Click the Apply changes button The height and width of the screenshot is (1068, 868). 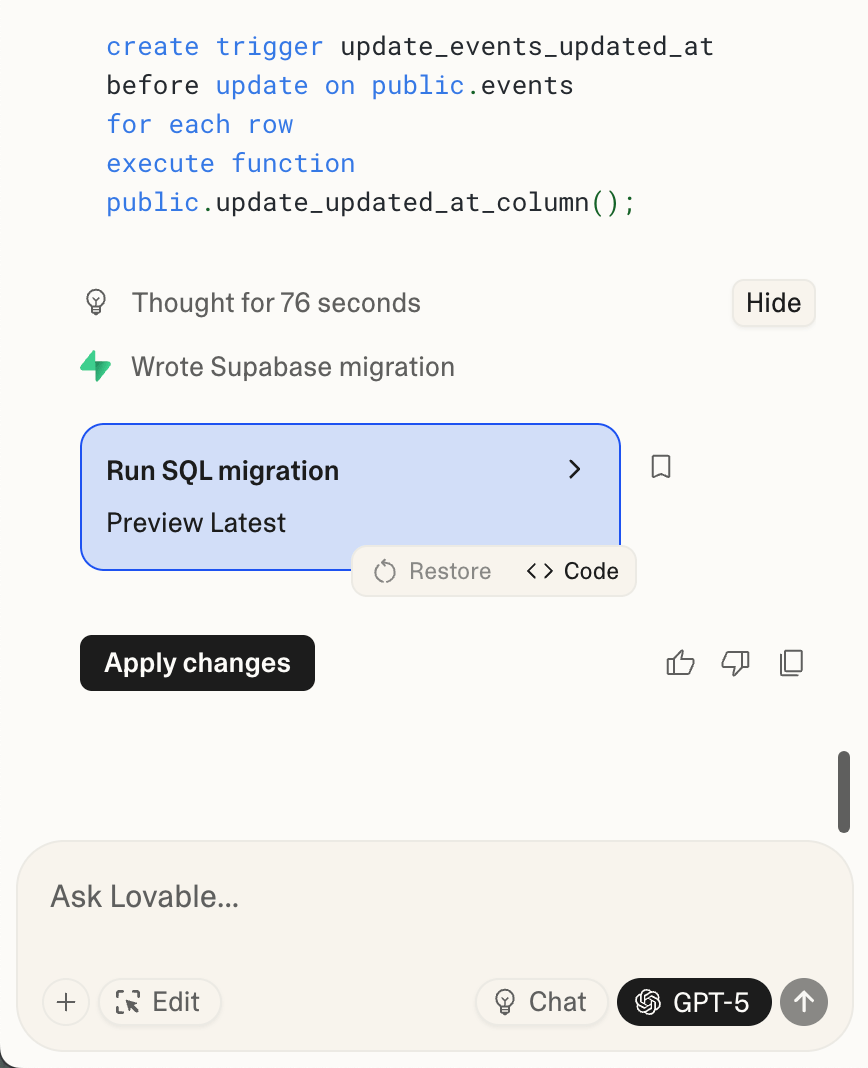click(198, 663)
